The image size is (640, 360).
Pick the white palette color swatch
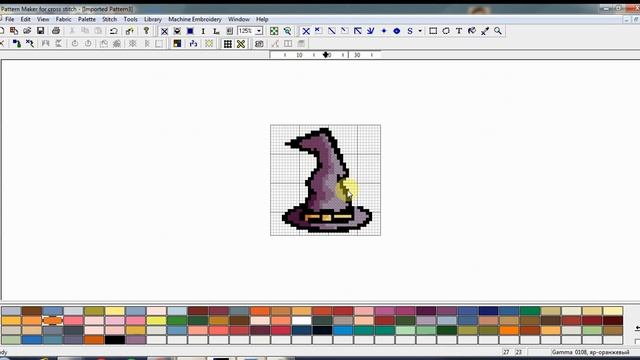pyautogui.click(x=302, y=320)
